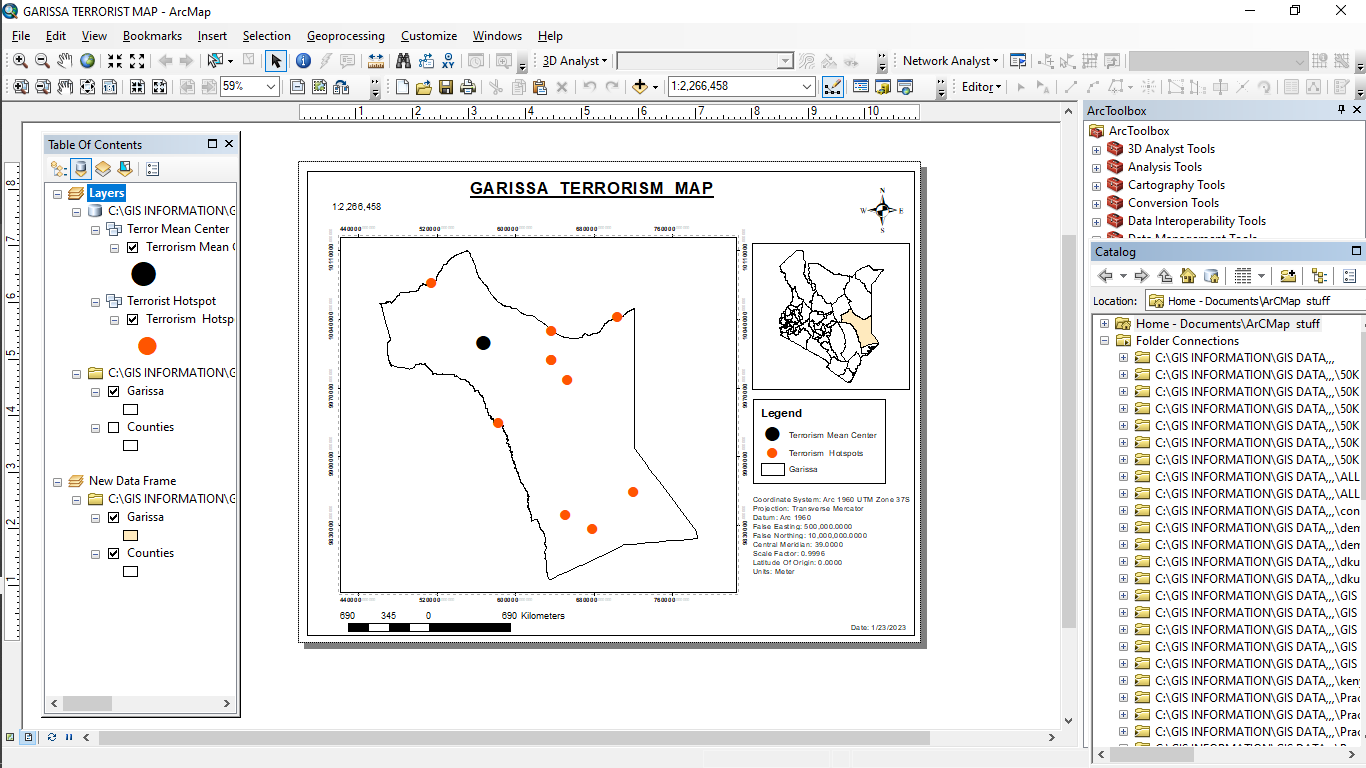Select the Measure tool
This screenshot has width=1366, height=768.
tap(375, 59)
